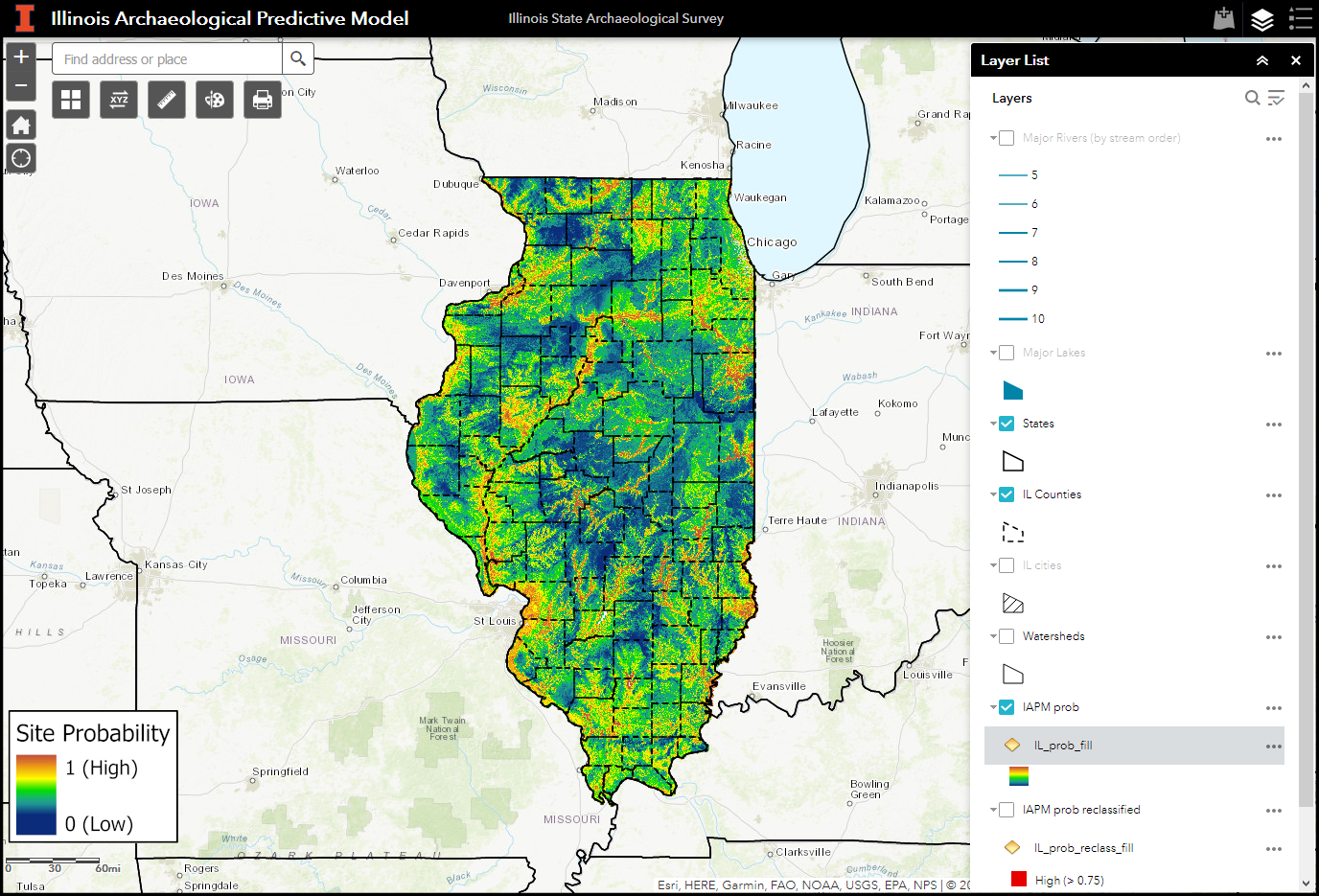1319x896 pixels.
Task: Click the "Illinois Archaeological Predictive Model" title
Action: click(230, 18)
